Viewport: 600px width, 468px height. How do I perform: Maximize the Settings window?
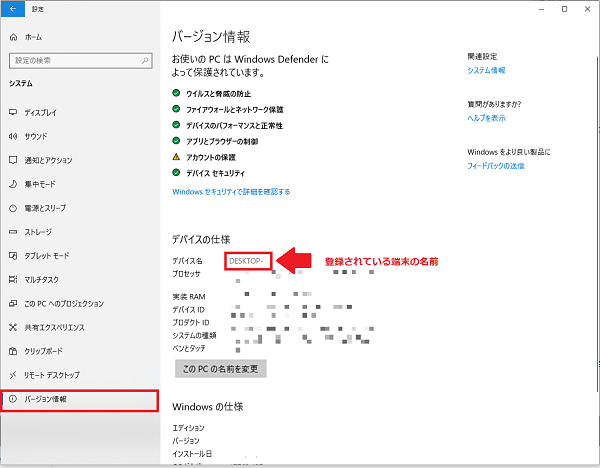point(564,9)
